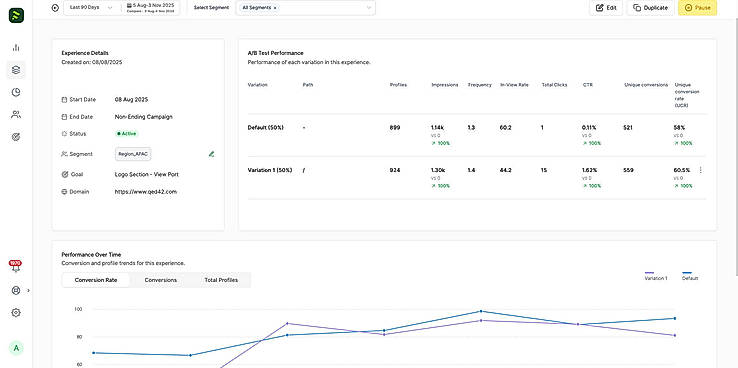The width and height of the screenshot is (738, 368).
Task: Click the 924 profiles value
Action: 395,170
